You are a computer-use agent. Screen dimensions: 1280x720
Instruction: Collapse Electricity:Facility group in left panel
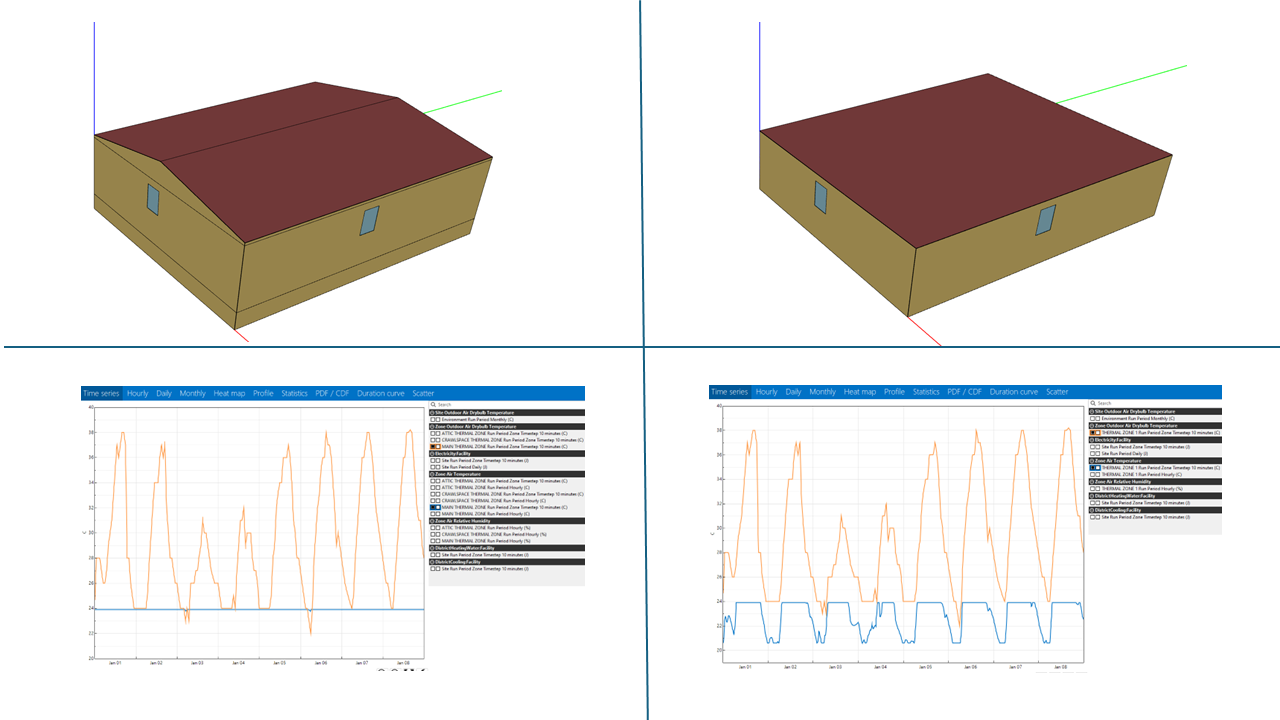(432, 454)
